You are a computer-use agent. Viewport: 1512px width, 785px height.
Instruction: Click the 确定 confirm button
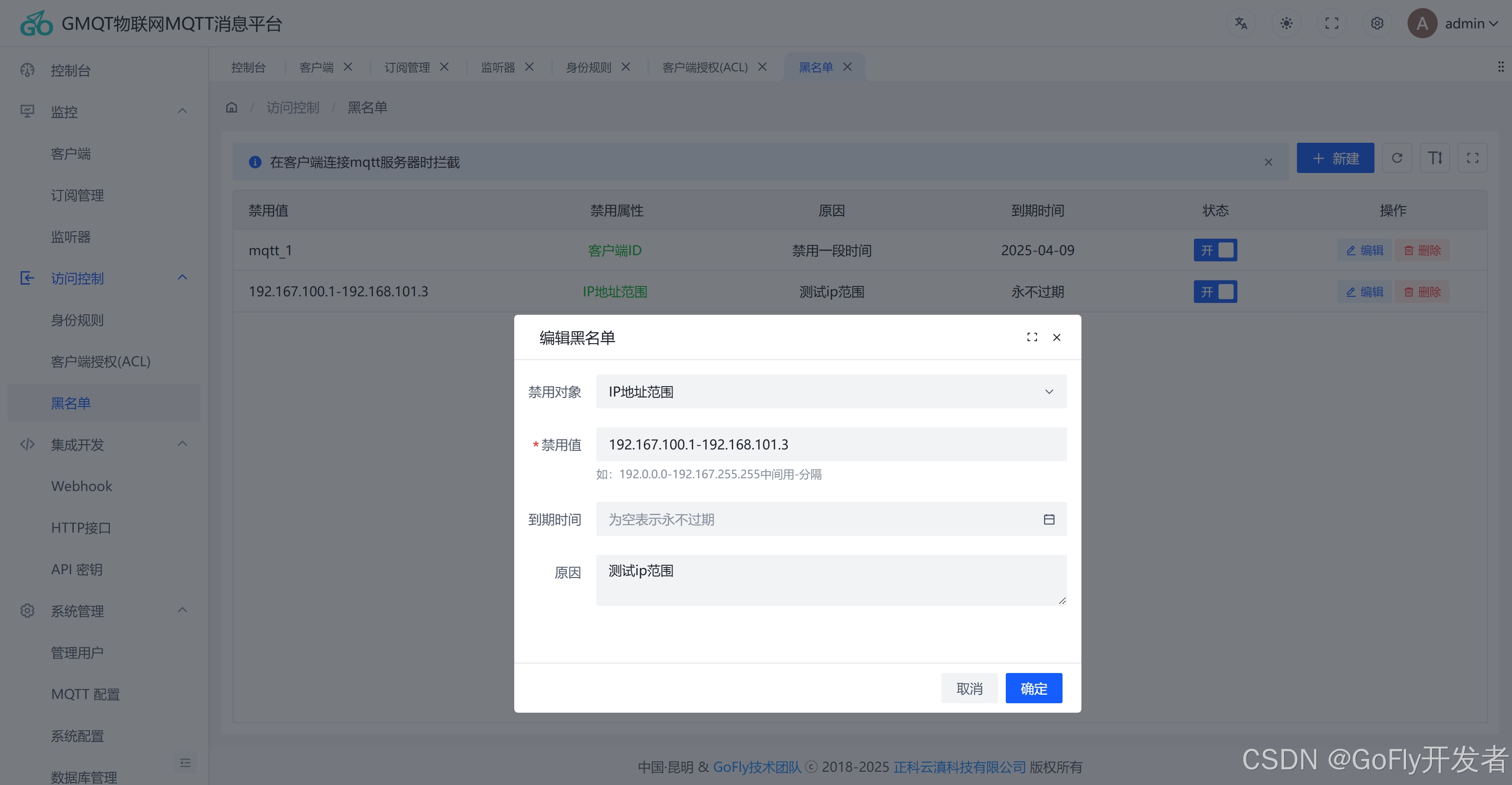pyautogui.click(x=1033, y=688)
